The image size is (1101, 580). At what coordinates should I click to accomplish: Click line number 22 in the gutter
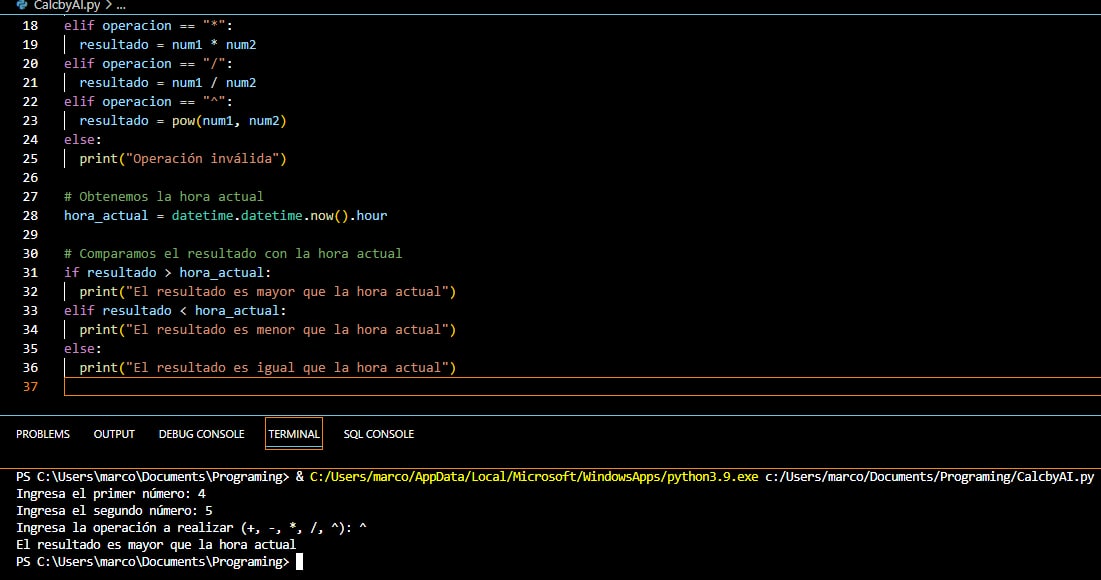(30, 101)
